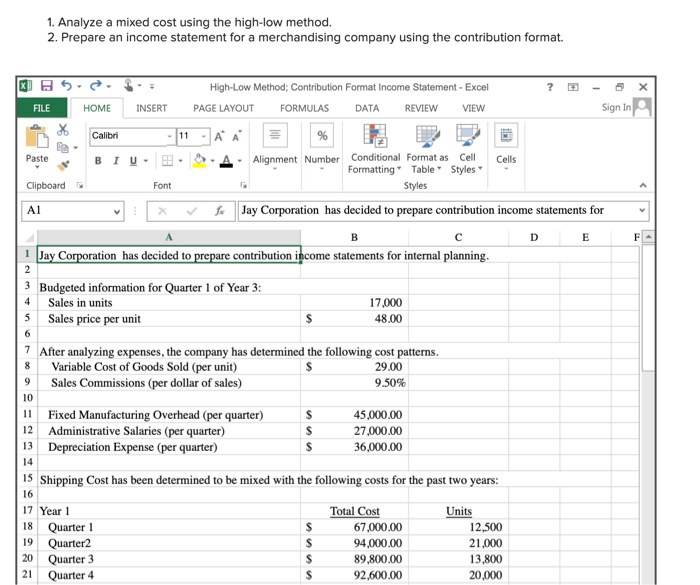Click the Format as Table icon

click(x=428, y=135)
